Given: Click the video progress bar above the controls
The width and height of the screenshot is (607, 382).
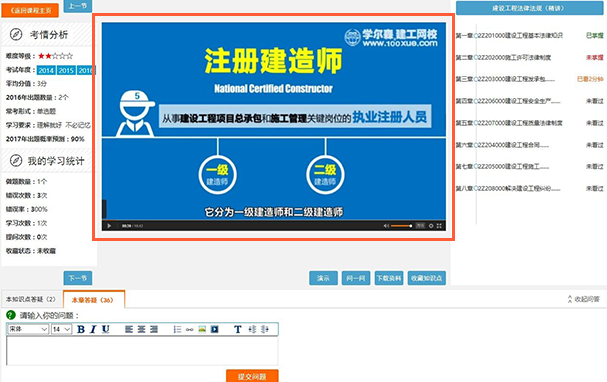Looking at the screenshot, I should tap(274, 221).
